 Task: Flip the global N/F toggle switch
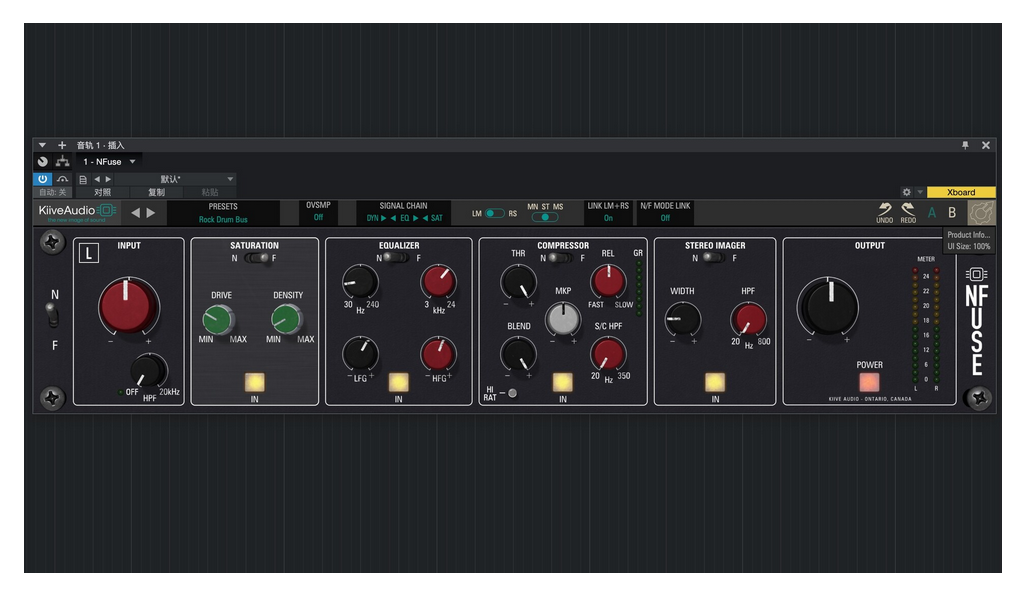click(x=53, y=317)
